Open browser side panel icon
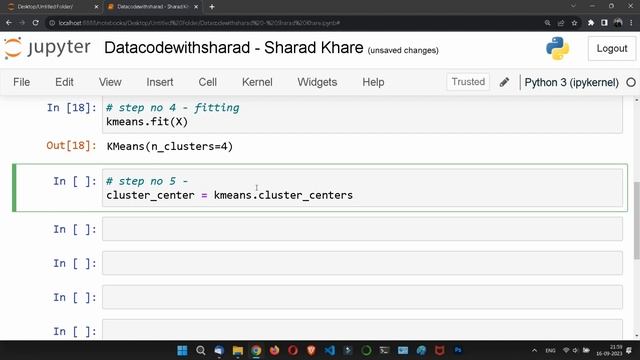640x360 pixels. pos(604,23)
